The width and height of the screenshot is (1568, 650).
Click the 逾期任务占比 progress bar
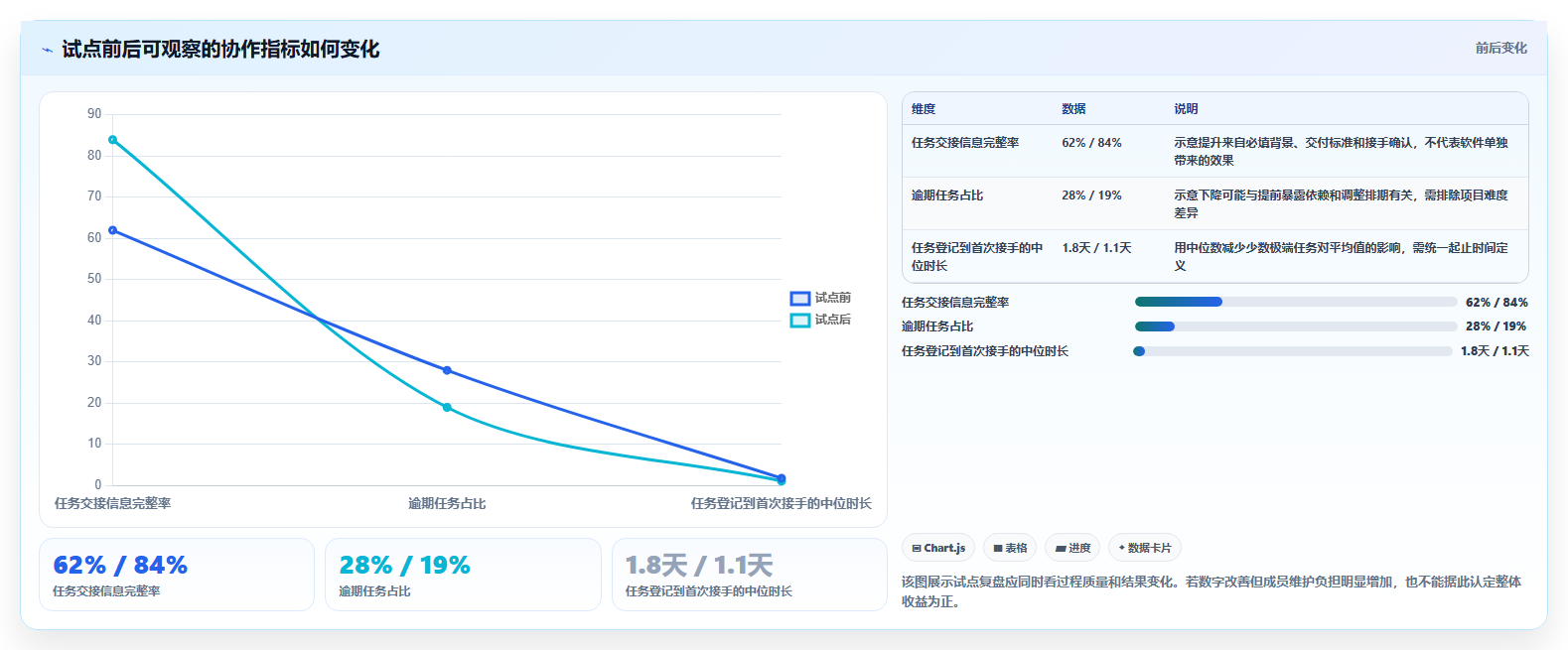1296,326
